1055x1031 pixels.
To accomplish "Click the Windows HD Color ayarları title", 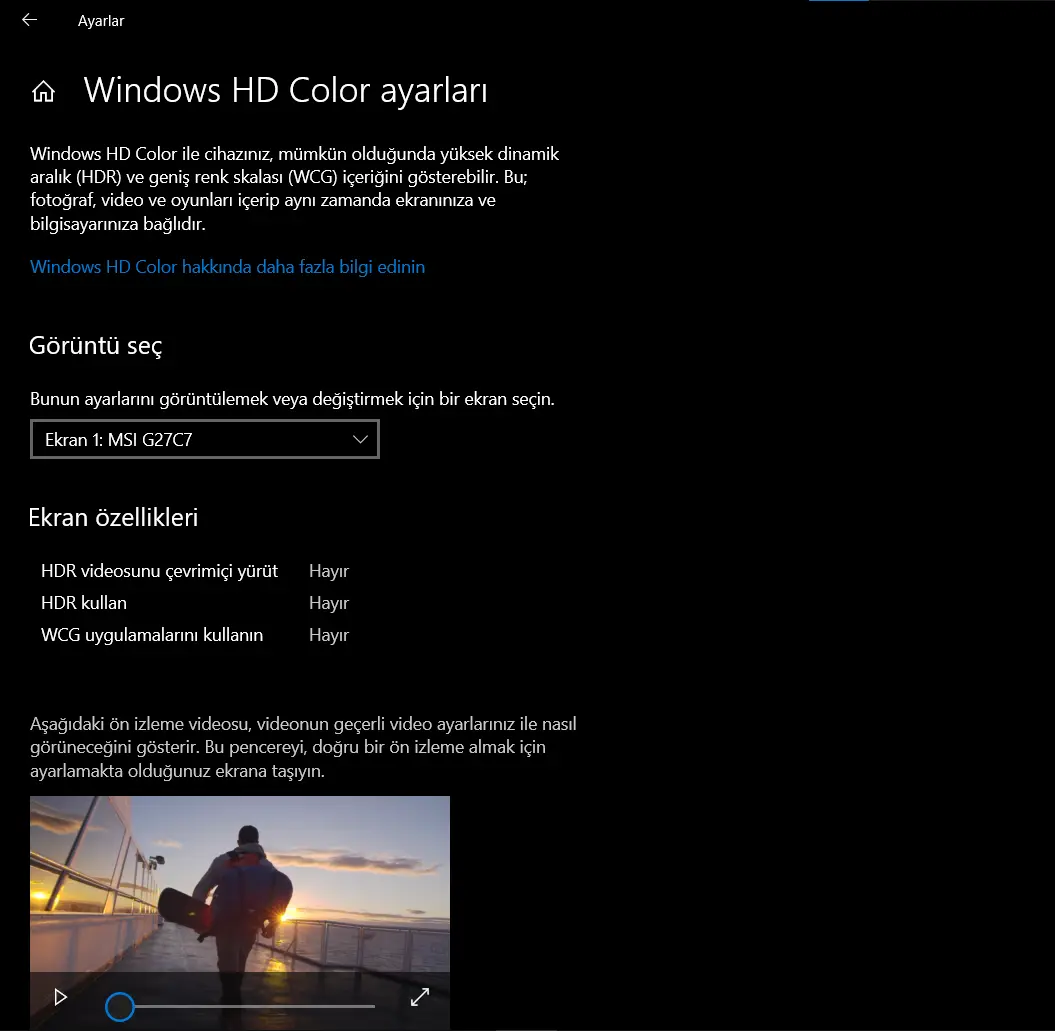I will coord(285,90).
